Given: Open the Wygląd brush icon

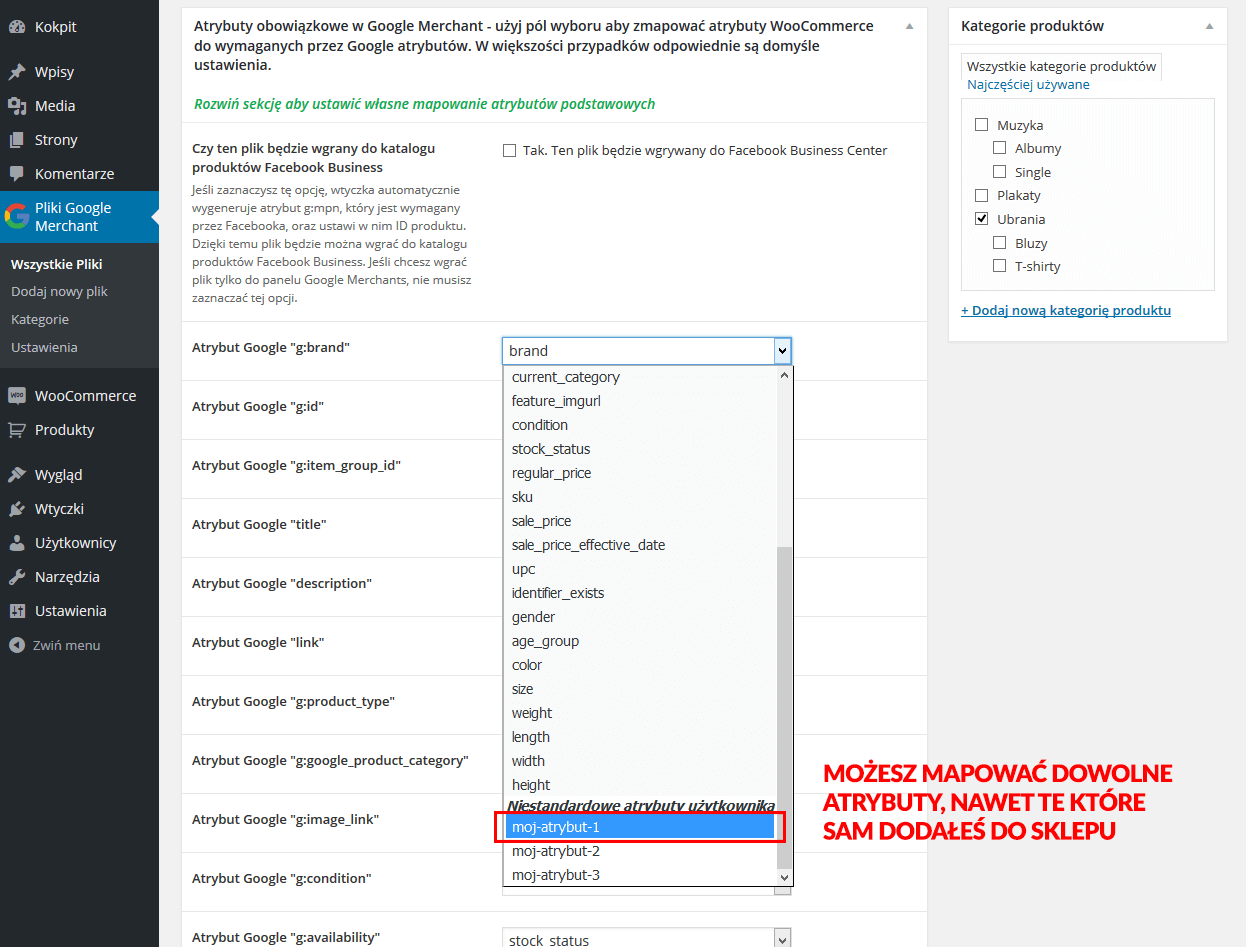Looking at the screenshot, I should coord(17,475).
